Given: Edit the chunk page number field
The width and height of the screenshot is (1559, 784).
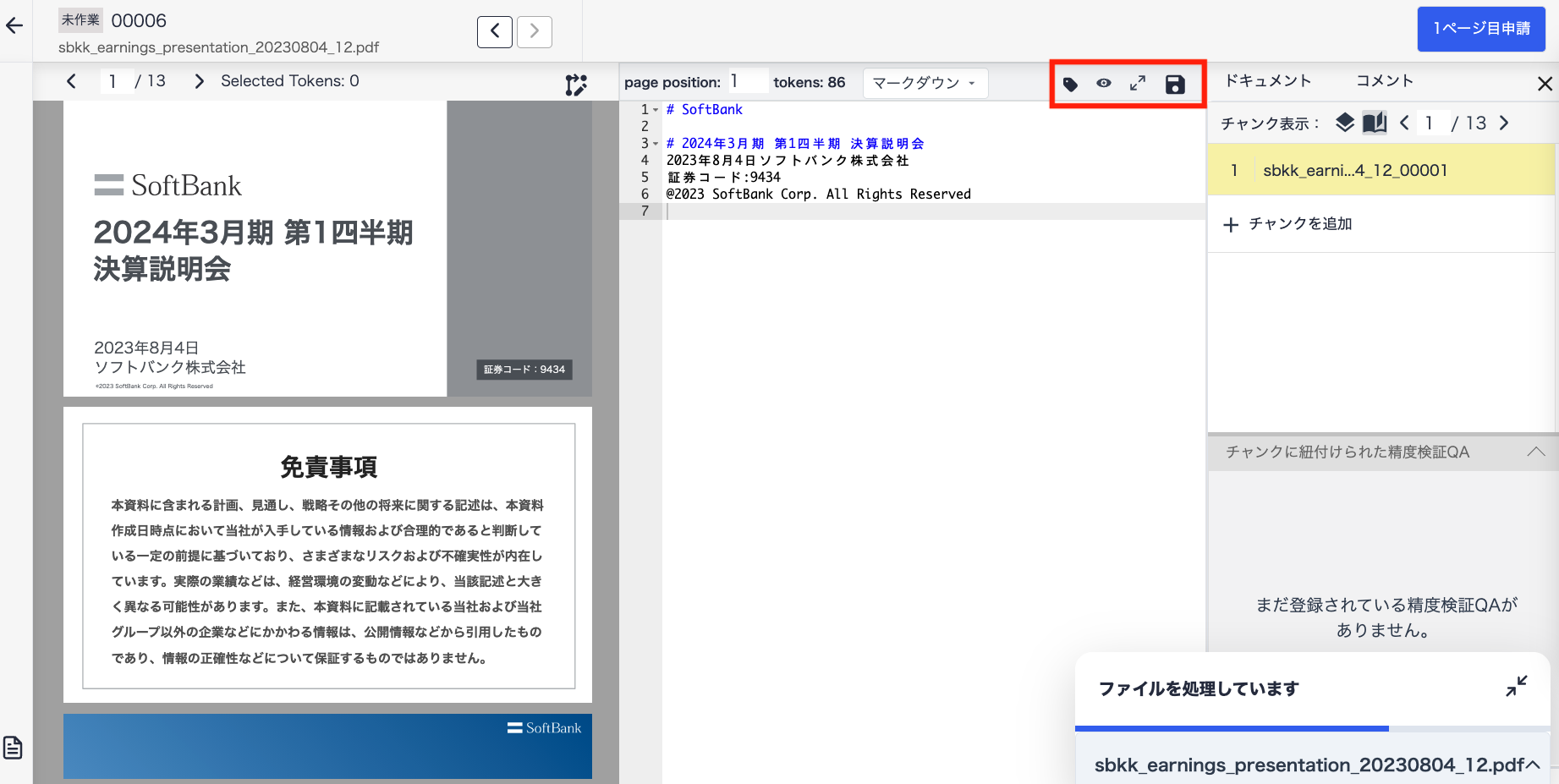Looking at the screenshot, I should click(x=1433, y=123).
